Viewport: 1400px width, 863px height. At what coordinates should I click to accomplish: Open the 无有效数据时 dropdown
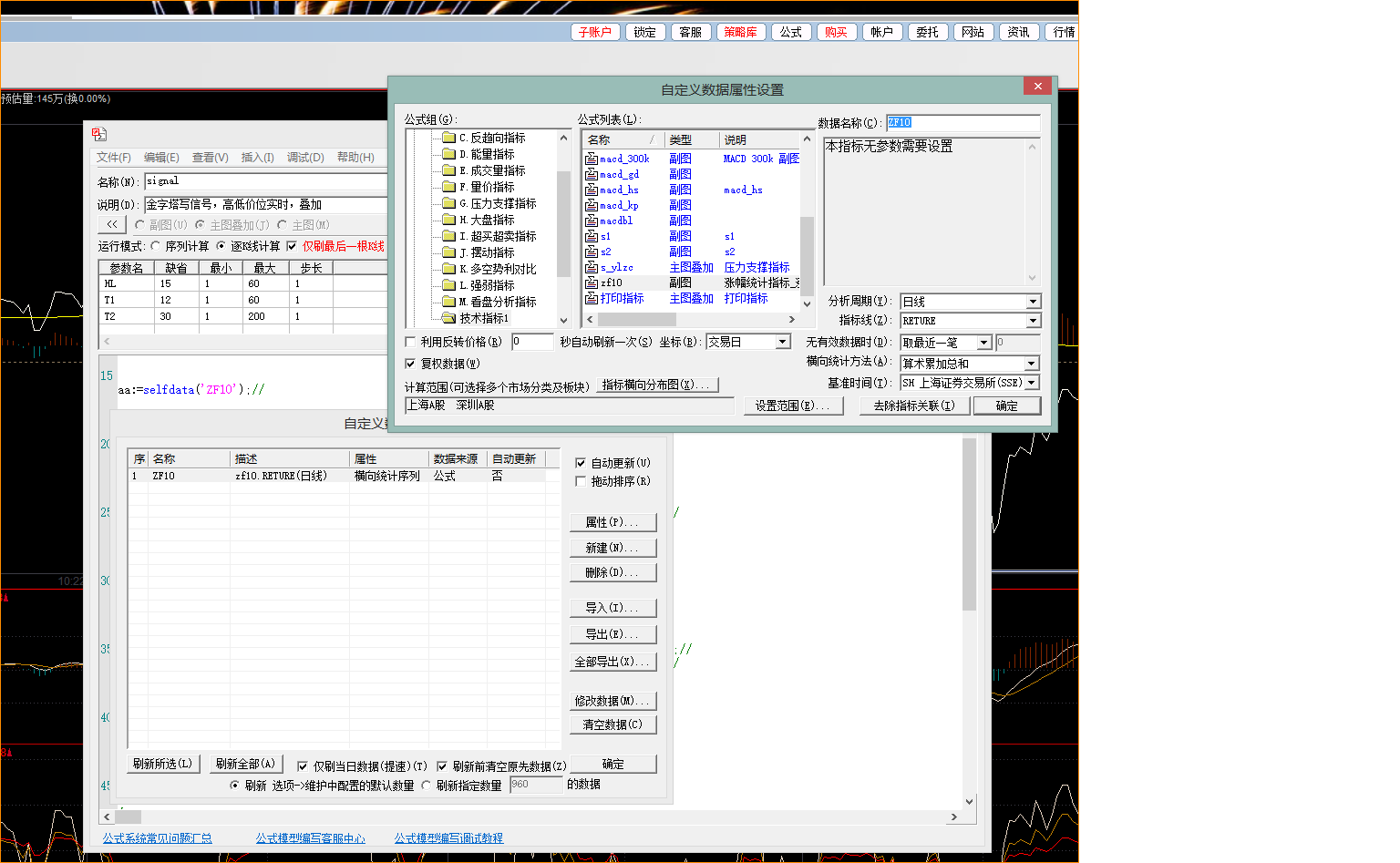[x=983, y=343]
